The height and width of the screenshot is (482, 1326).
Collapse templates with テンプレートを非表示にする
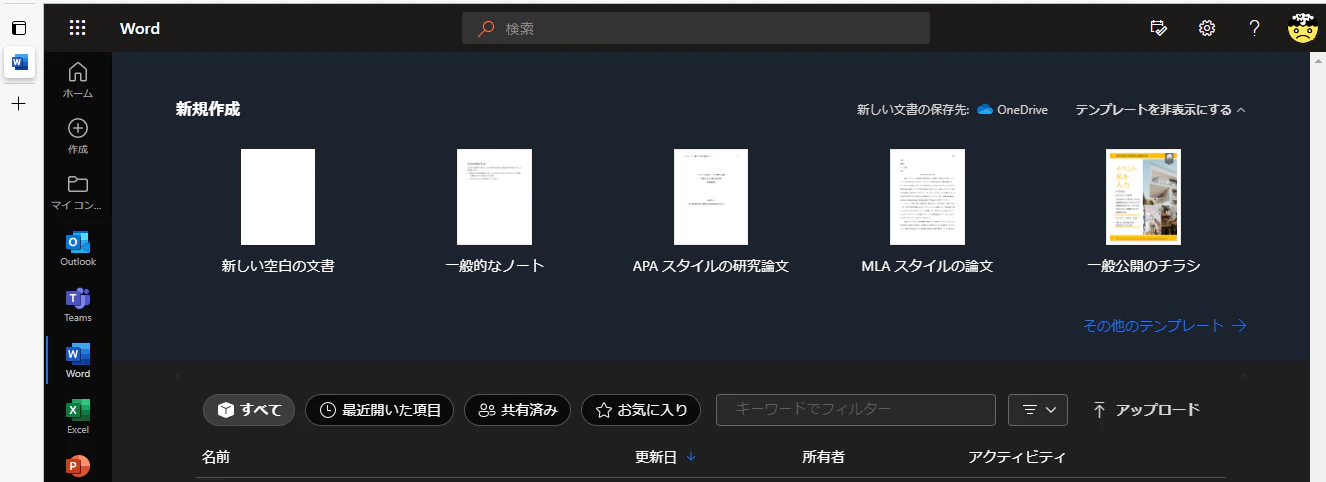click(x=1161, y=110)
